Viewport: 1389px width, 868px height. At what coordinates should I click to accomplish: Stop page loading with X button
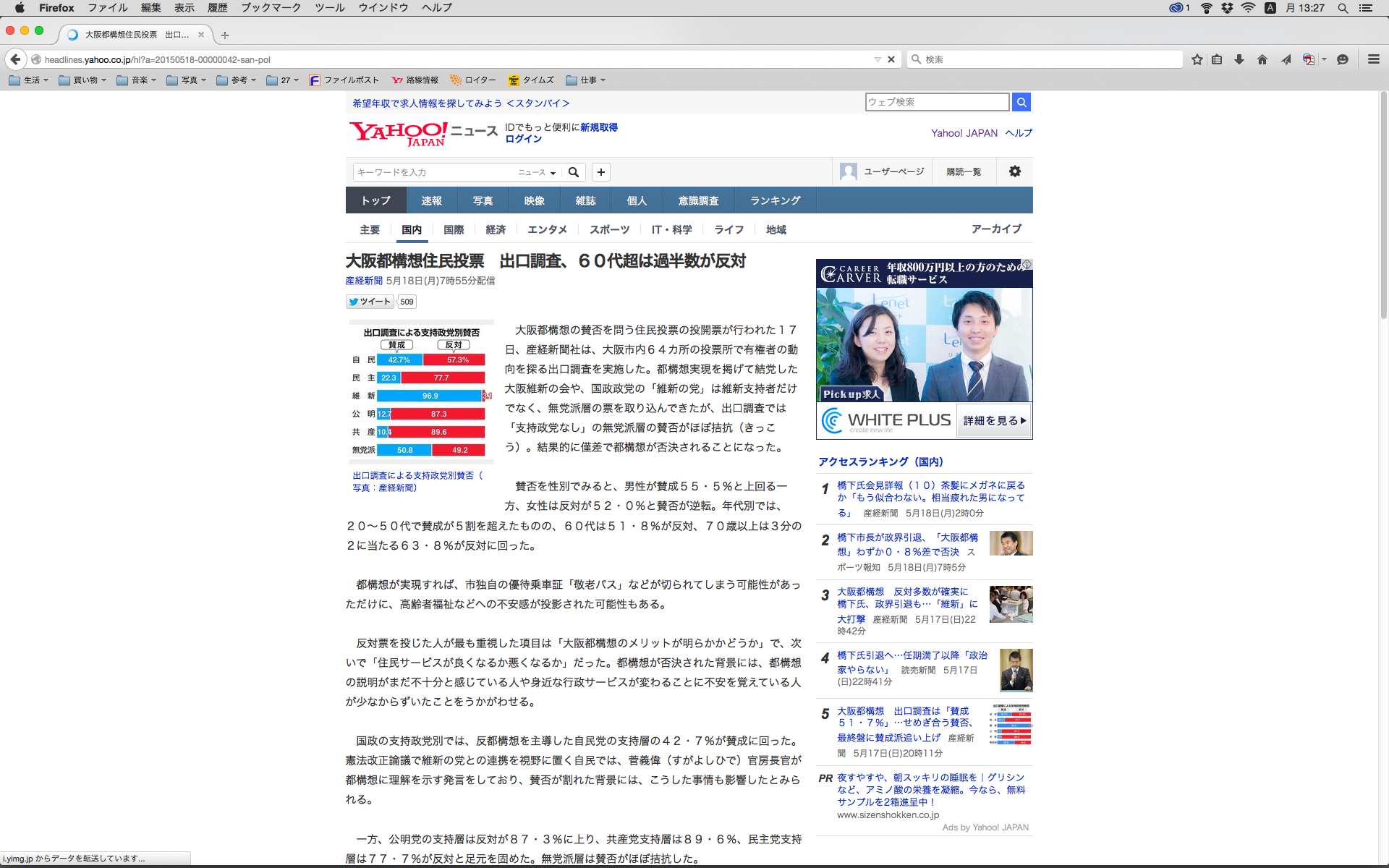point(891,59)
